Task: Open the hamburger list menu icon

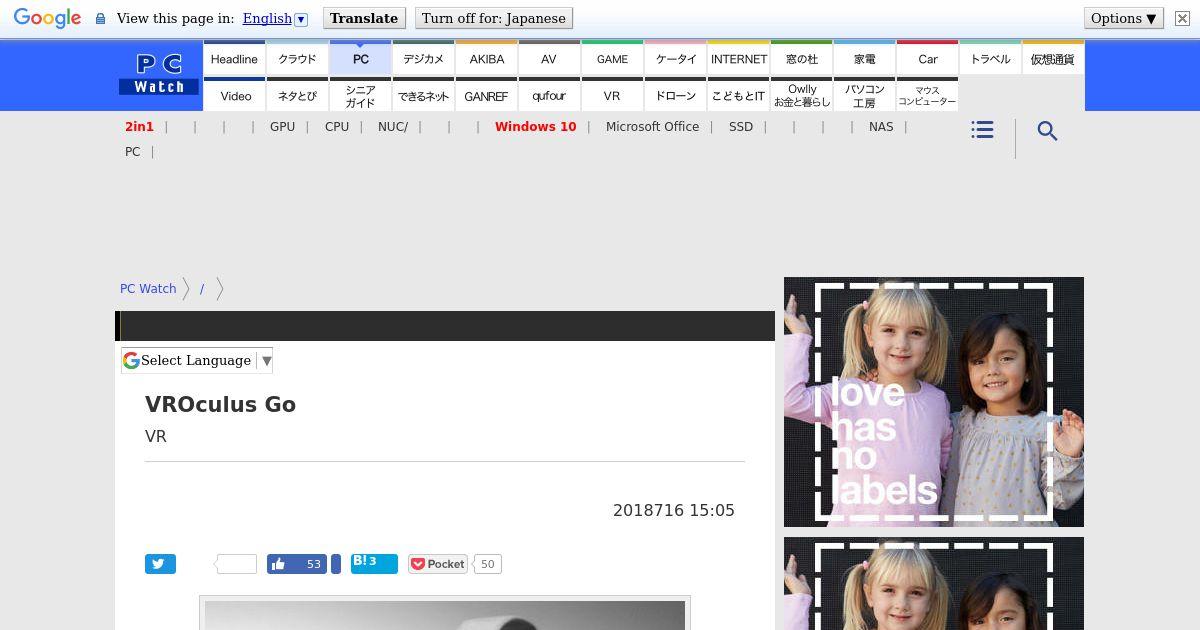Action: [982, 130]
